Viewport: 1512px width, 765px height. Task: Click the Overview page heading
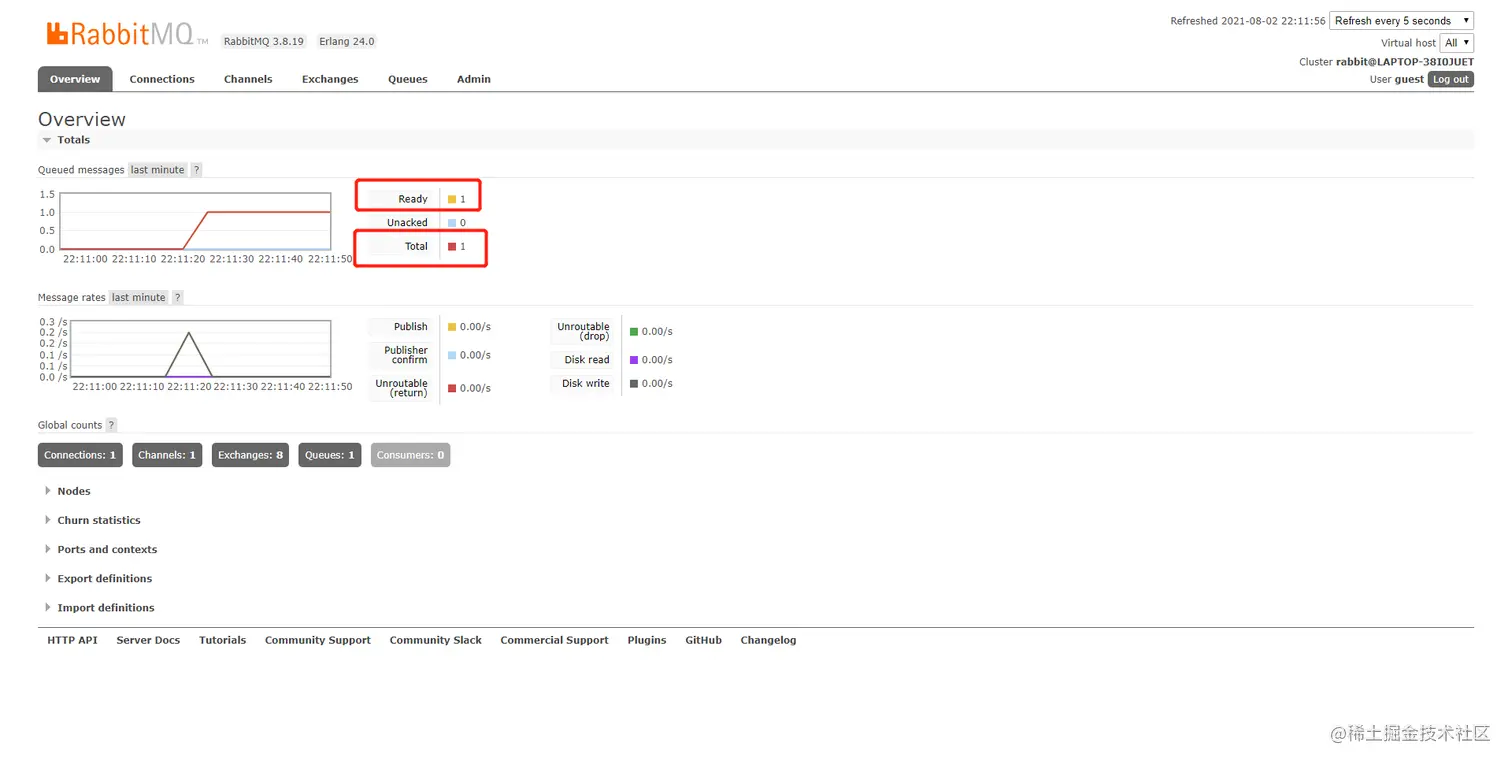tap(82, 119)
